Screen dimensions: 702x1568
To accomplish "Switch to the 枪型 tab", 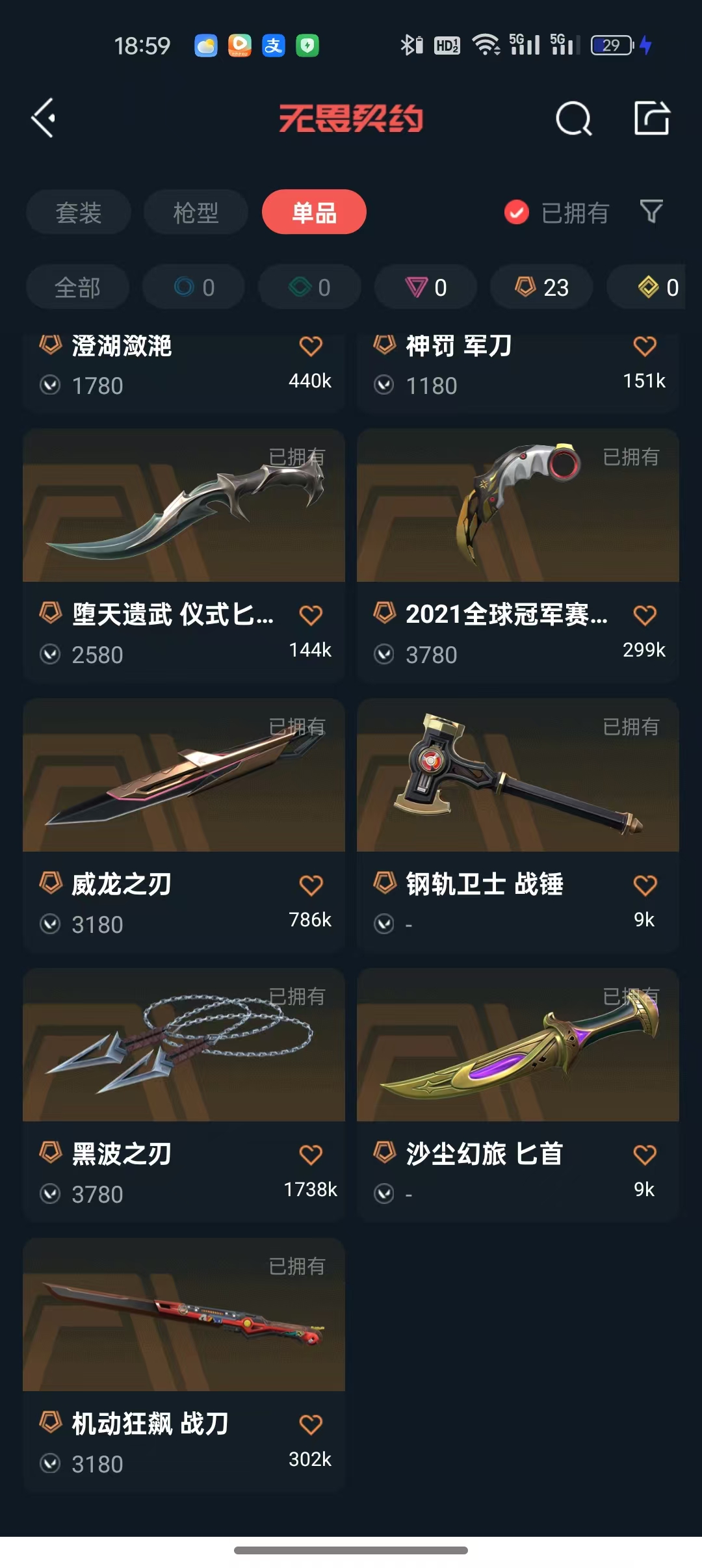I will coord(196,212).
